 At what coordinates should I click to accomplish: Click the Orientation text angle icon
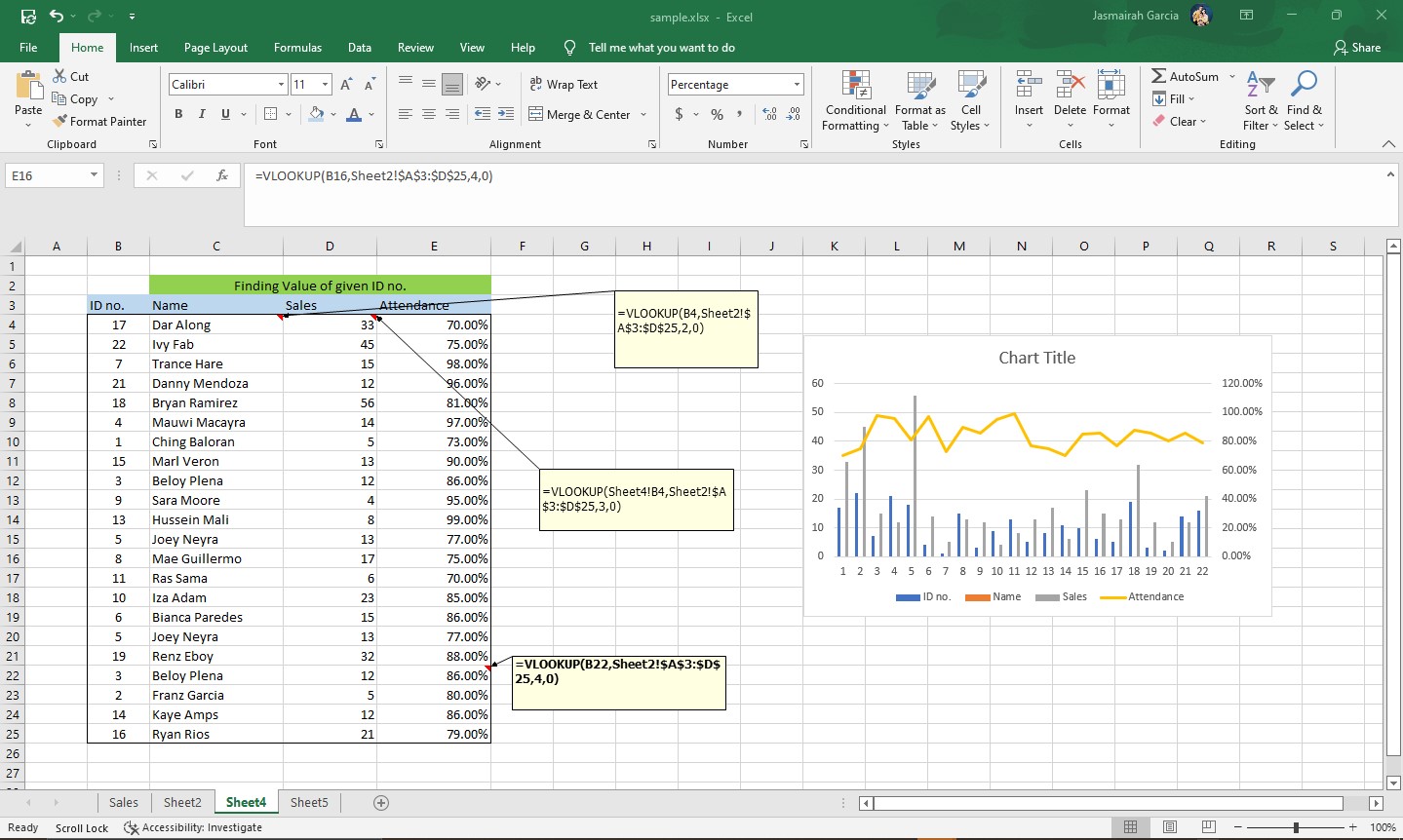[483, 84]
